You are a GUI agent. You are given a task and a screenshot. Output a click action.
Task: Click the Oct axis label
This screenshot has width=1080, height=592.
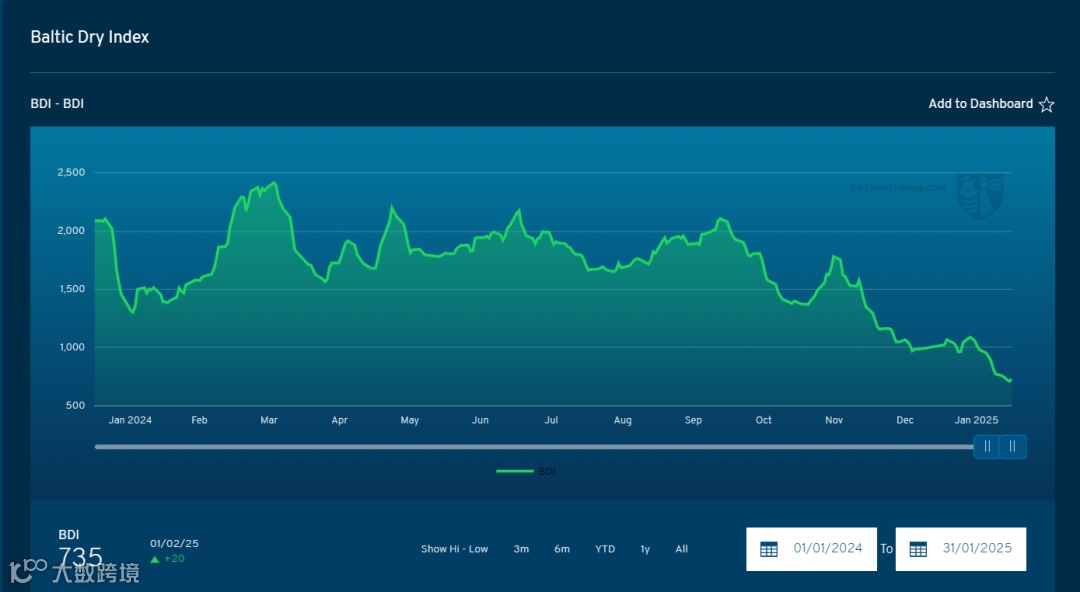click(763, 420)
